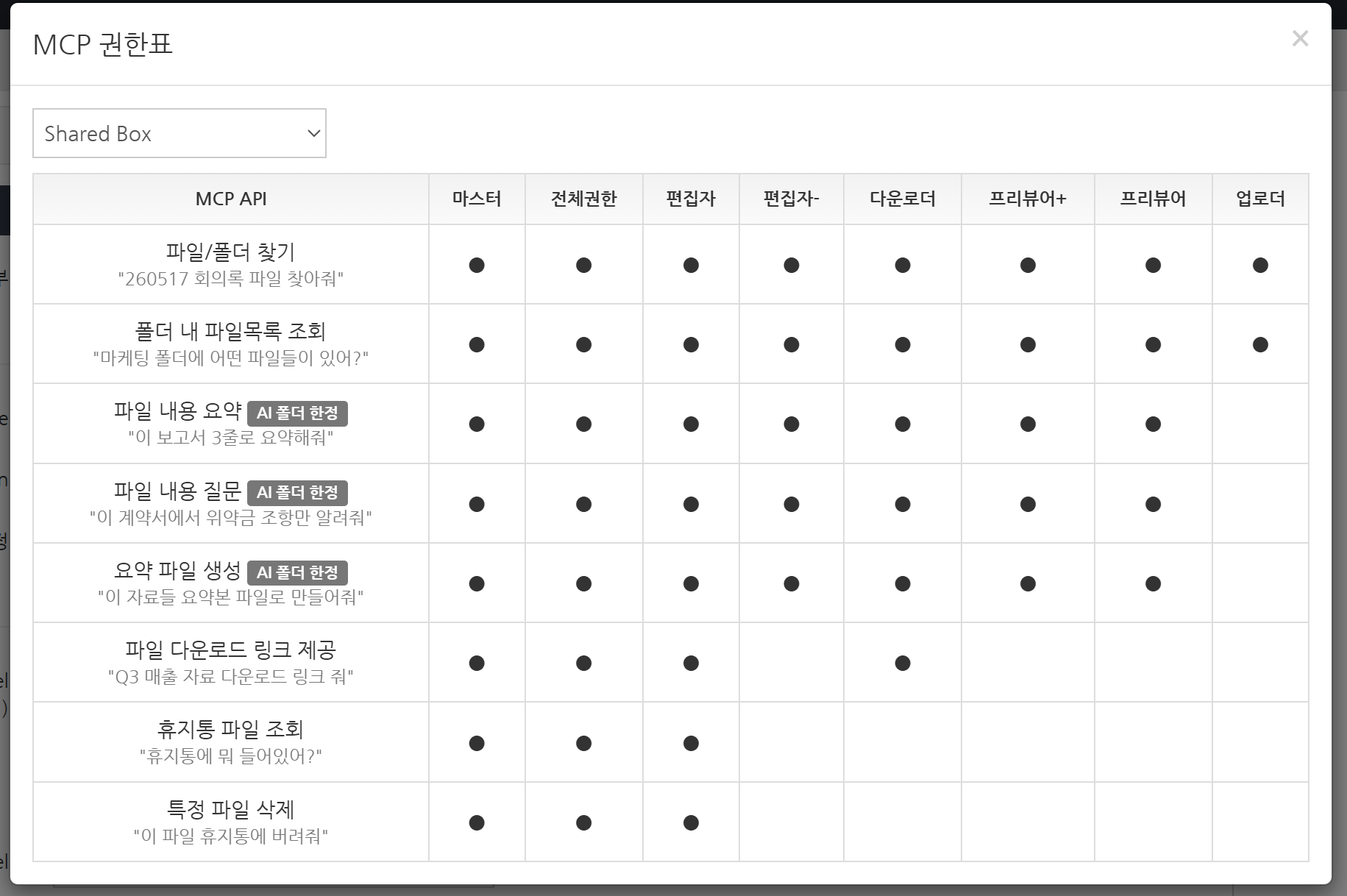Image resolution: width=1347 pixels, height=896 pixels.
Task: Click the 업로더 dot in 파일/폴더 찾기 row
Action: click(x=1260, y=265)
